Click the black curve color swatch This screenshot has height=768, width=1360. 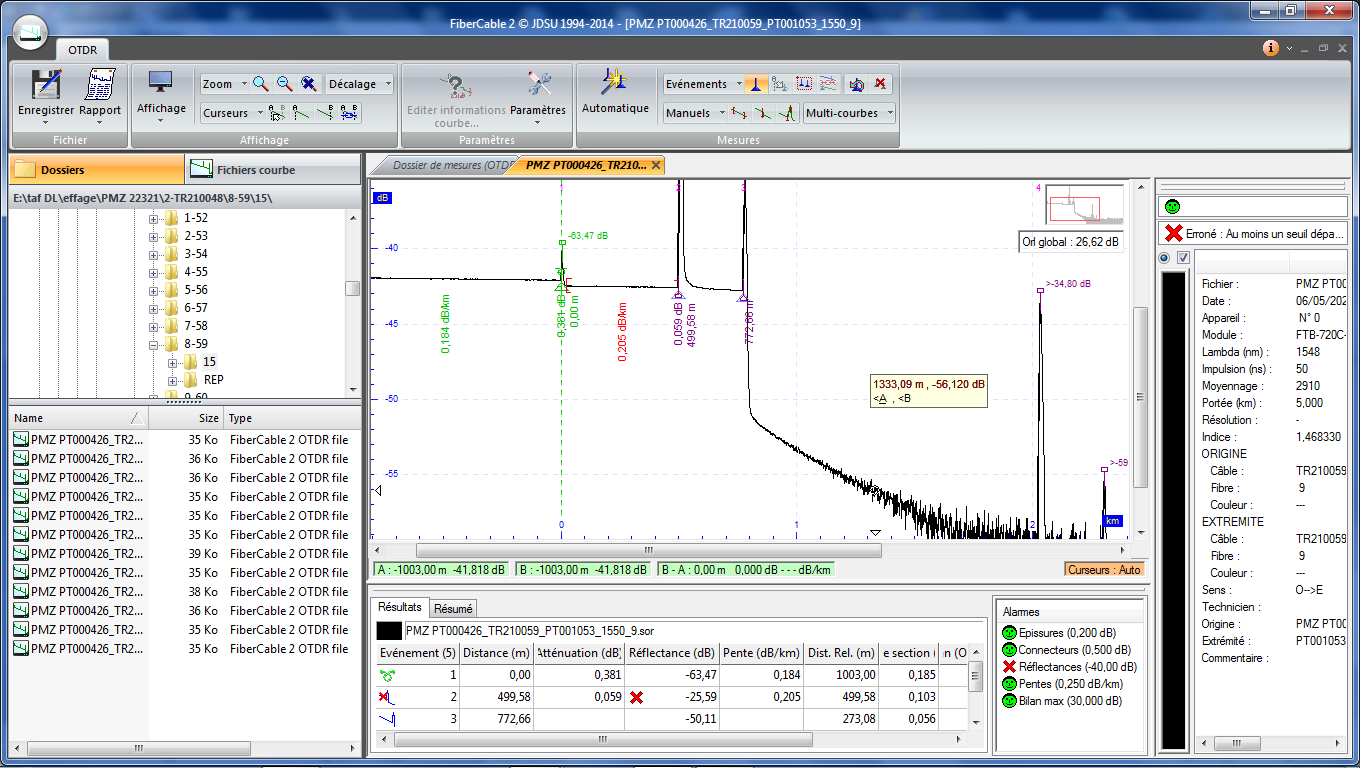click(x=389, y=631)
